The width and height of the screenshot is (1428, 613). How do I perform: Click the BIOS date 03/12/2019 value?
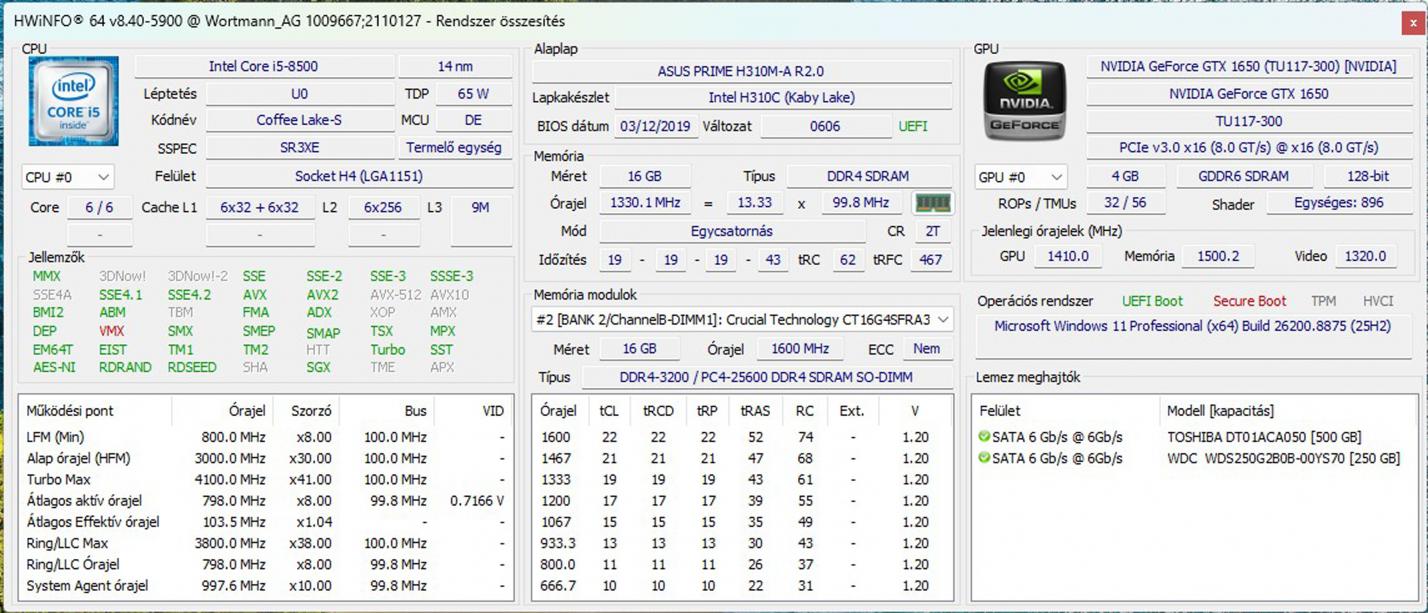pyautogui.click(x=656, y=127)
